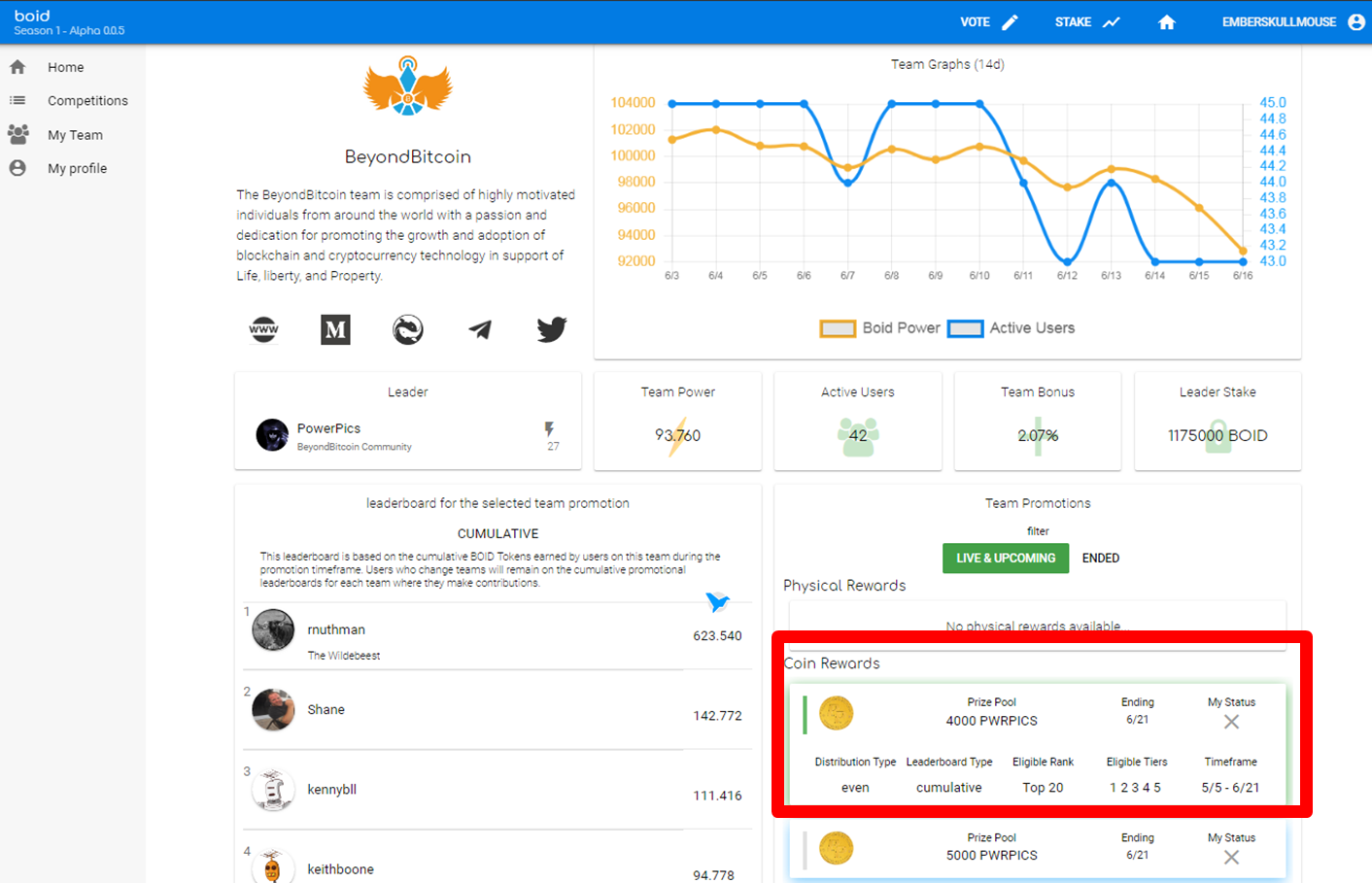
Task: Go to Competitions in the sidebar
Action: coord(87,101)
